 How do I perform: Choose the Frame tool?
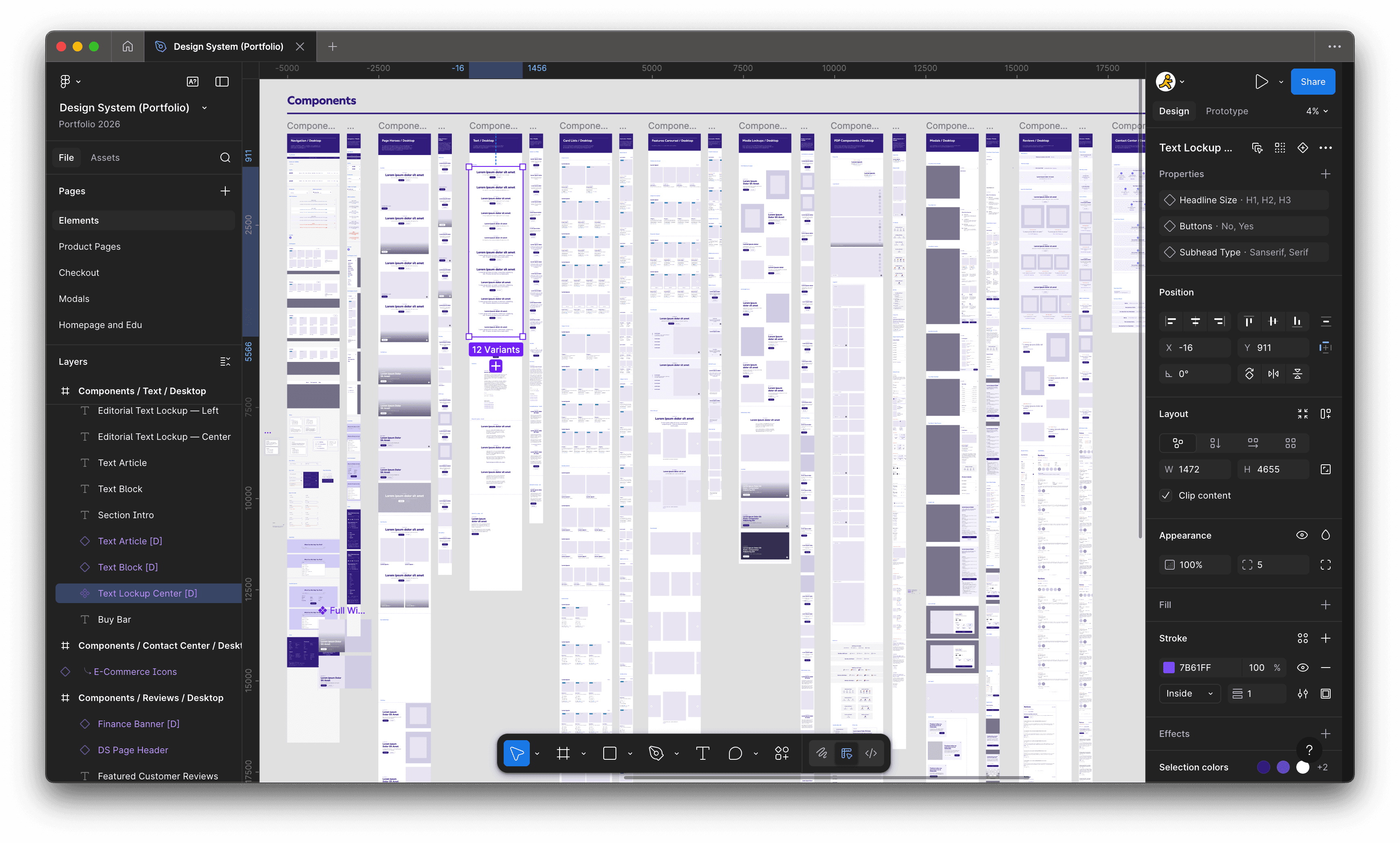pyautogui.click(x=563, y=753)
